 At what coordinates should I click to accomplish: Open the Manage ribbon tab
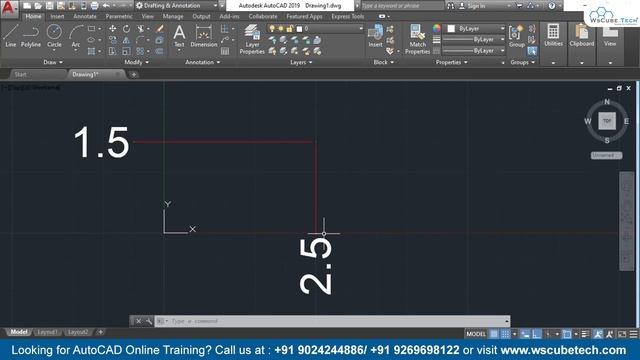pos(173,16)
